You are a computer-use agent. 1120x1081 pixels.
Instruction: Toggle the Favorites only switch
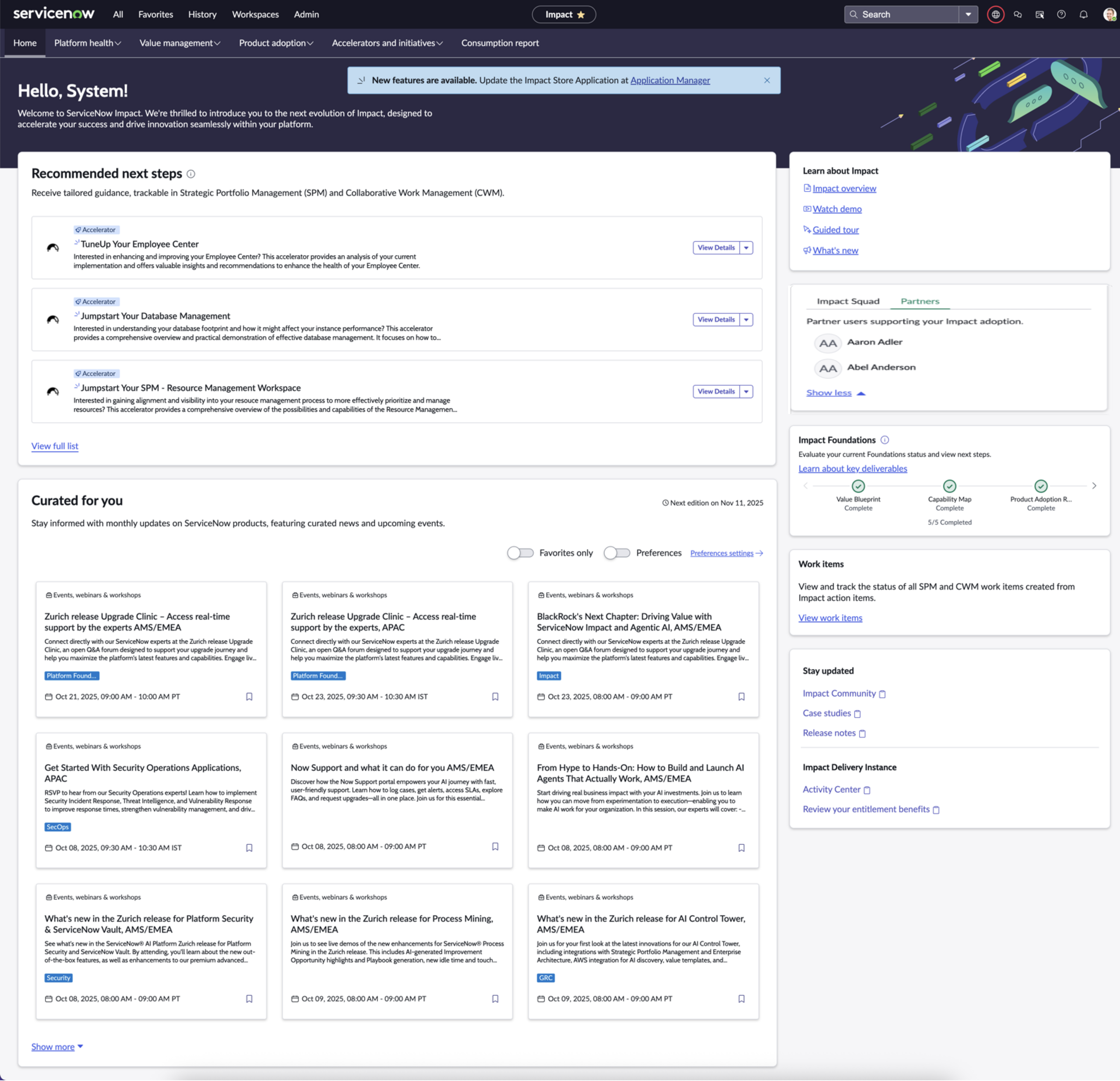[520, 553]
